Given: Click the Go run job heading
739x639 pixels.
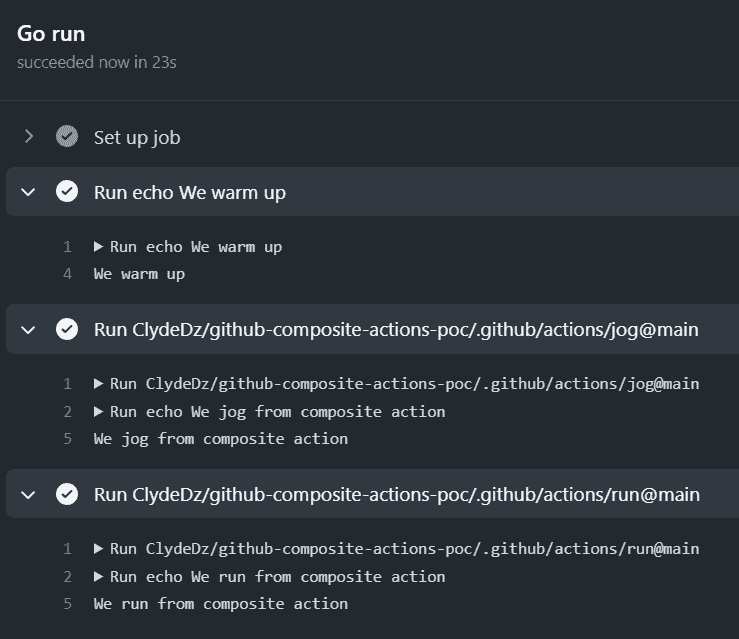Looking at the screenshot, I should [x=51, y=34].
